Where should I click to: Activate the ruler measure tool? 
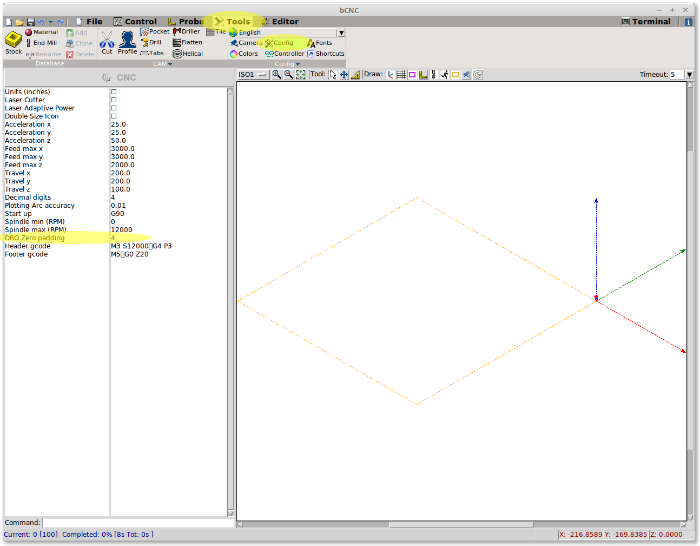coord(355,75)
